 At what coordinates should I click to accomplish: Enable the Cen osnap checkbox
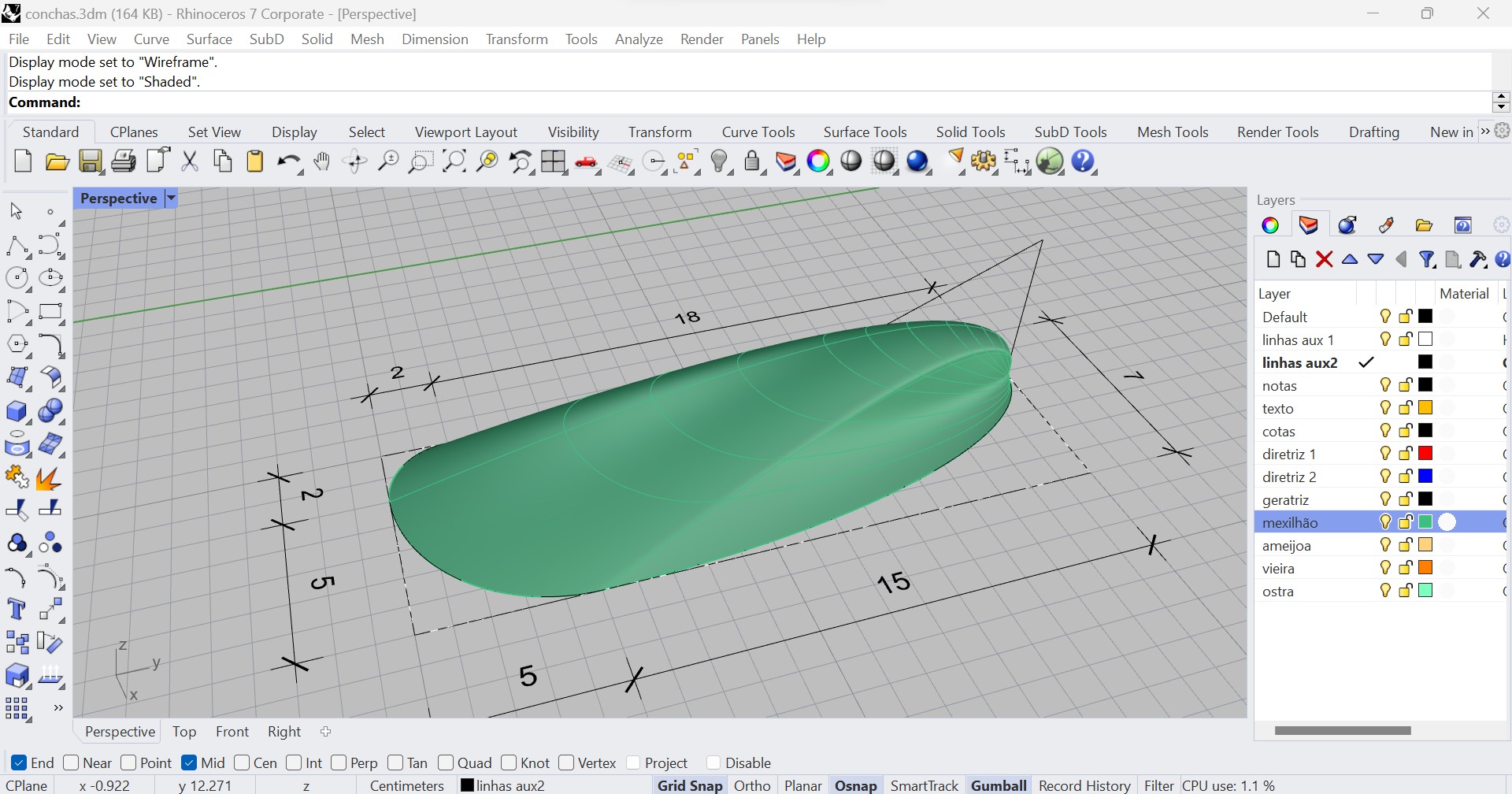click(x=242, y=762)
